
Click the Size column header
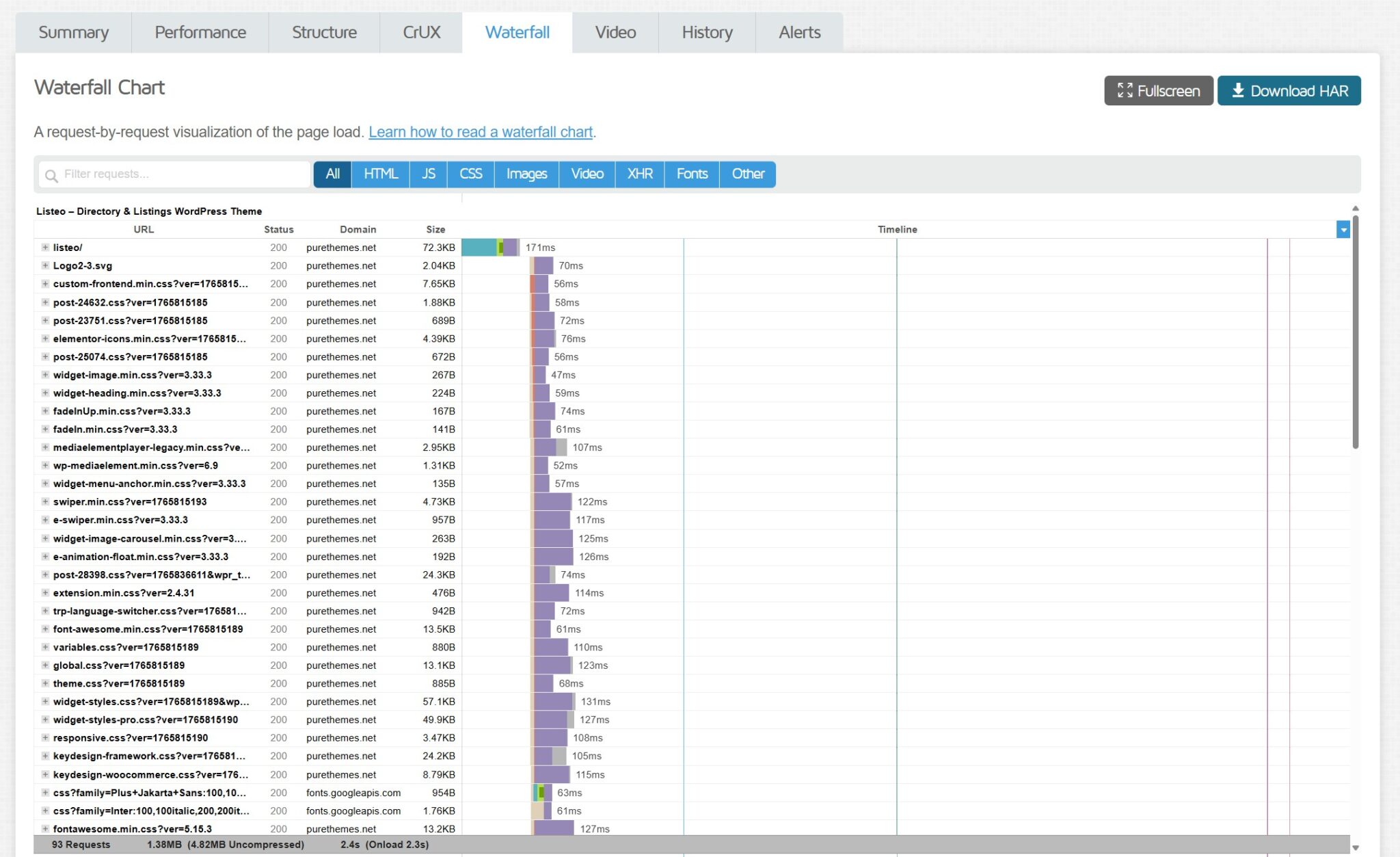[x=435, y=230]
